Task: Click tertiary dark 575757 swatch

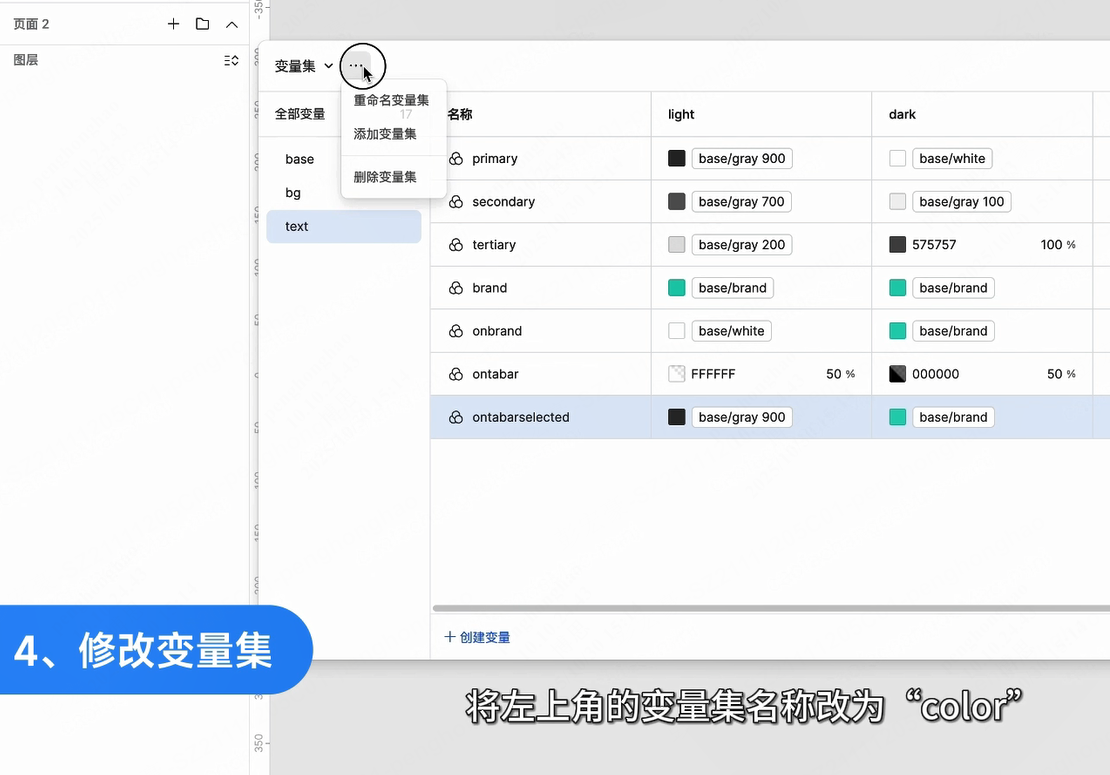Action: click(x=898, y=245)
